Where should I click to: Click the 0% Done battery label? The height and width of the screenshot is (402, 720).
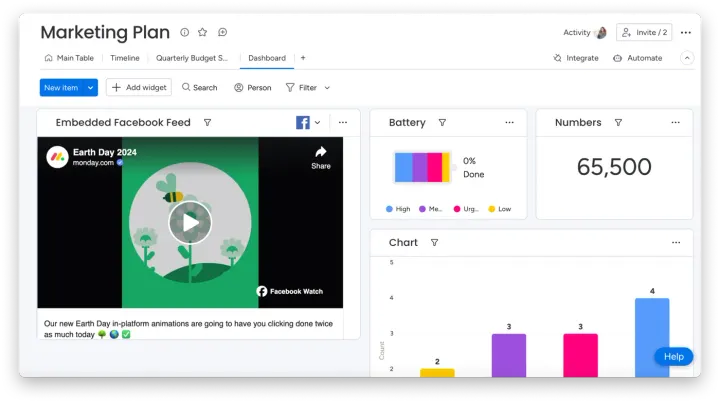coord(473,167)
